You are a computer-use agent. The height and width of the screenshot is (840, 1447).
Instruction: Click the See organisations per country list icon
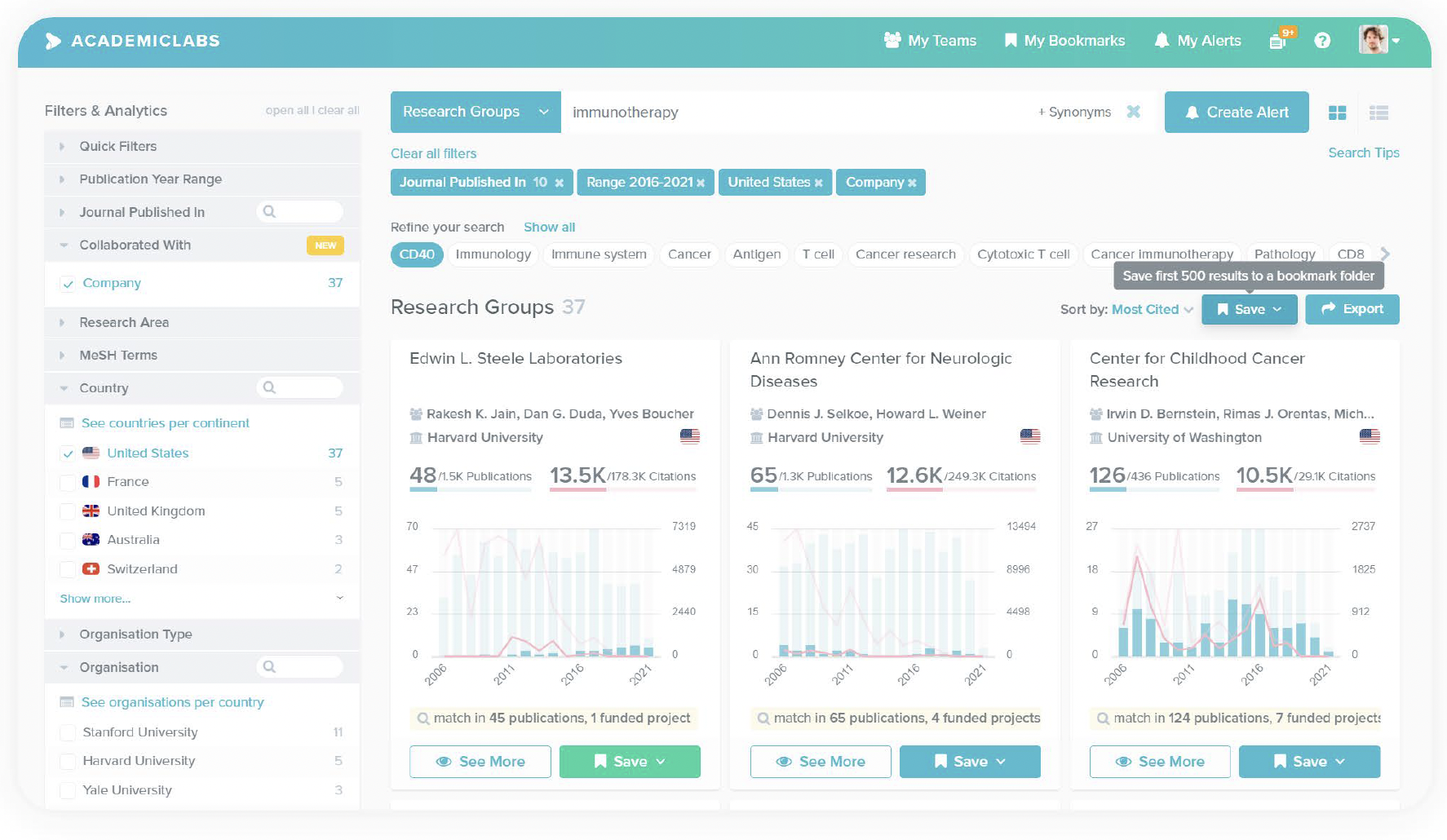[67, 702]
